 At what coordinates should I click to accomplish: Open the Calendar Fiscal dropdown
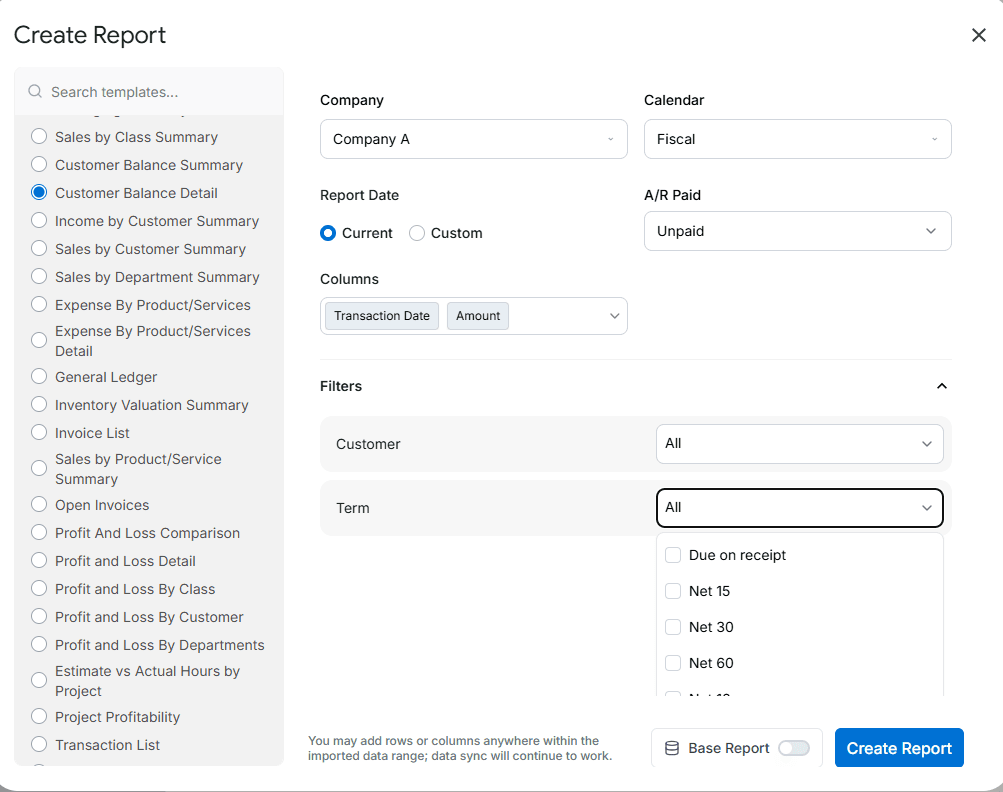tap(797, 139)
